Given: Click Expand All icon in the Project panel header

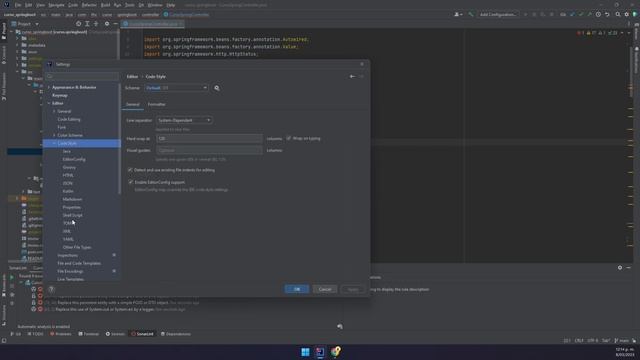Looking at the screenshot, I should 87,24.
